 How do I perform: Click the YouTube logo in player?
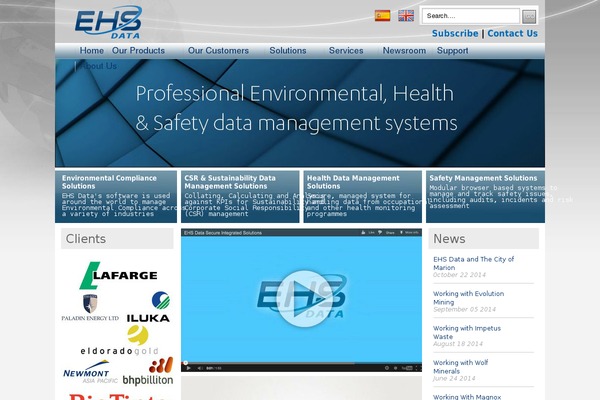407,368
